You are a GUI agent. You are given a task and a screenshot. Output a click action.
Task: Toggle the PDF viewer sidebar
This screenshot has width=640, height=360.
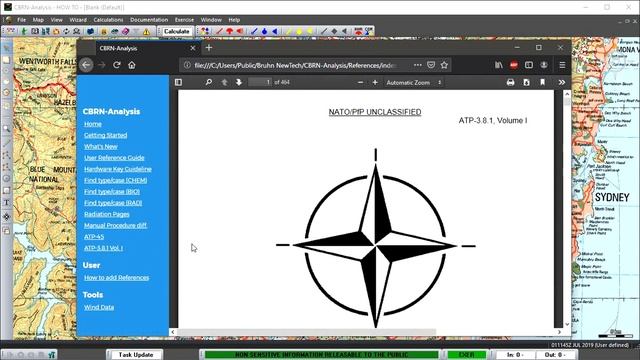pos(178,82)
